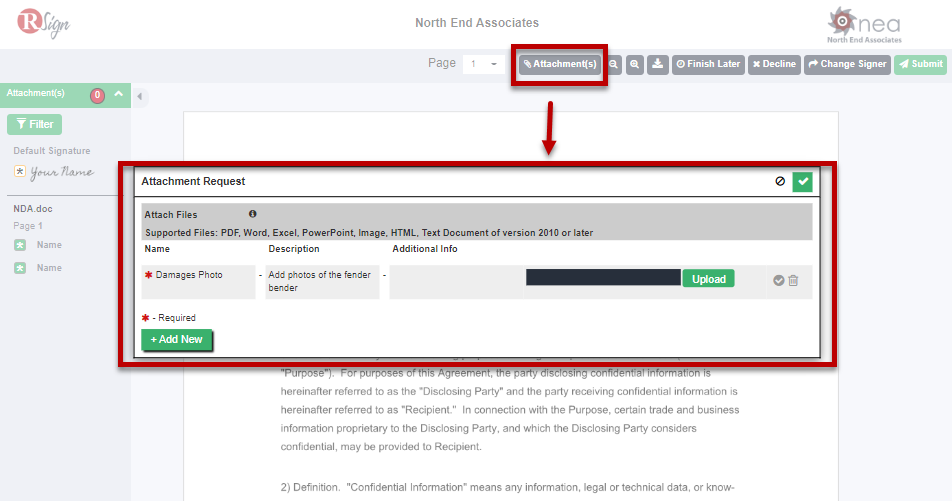The image size is (952, 501).
Task: Upload the Damages Photo file
Action: pyautogui.click(x=709, y=279)
